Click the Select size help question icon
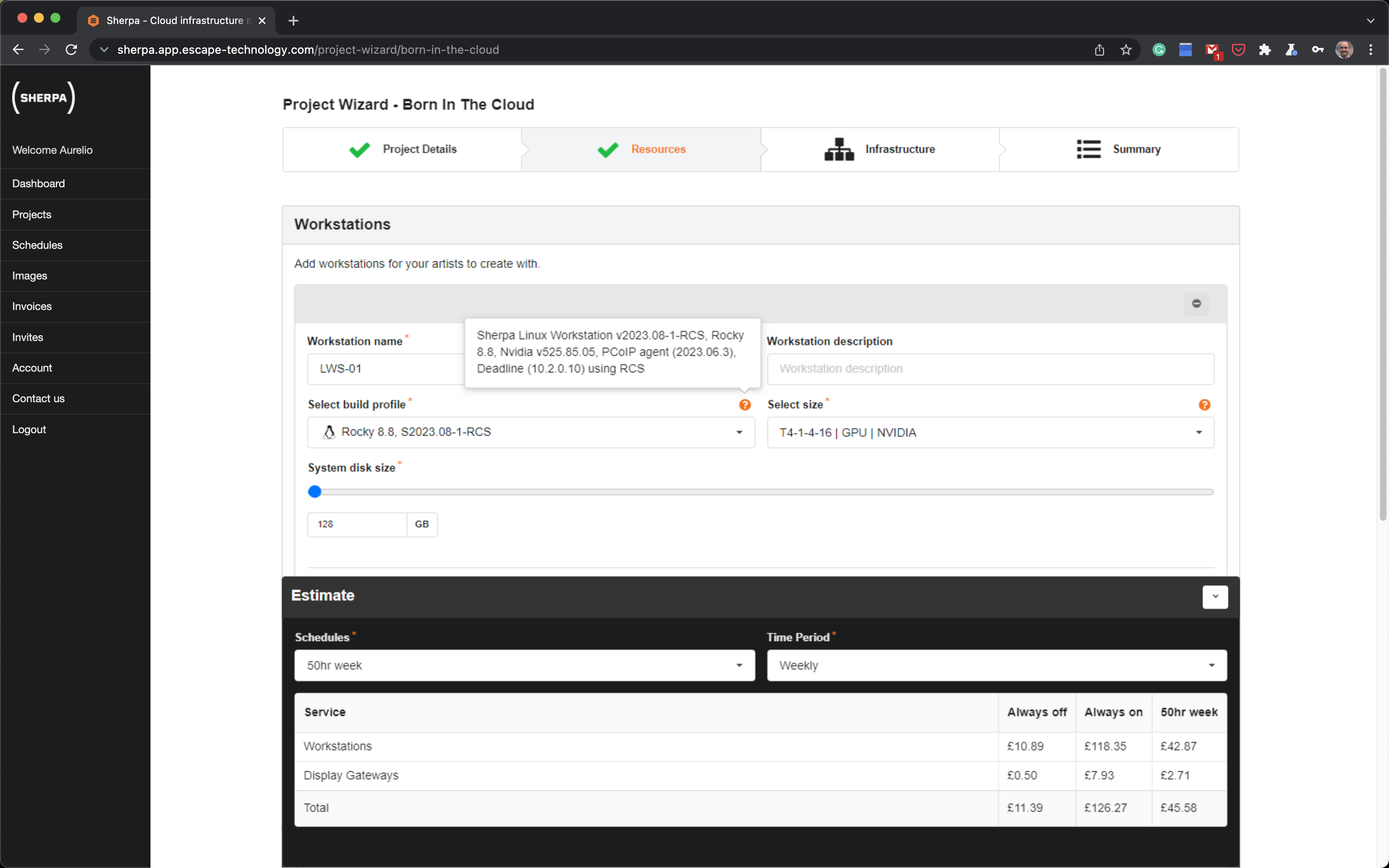This screenshot has width=1389, height=868. point(1204,405)
